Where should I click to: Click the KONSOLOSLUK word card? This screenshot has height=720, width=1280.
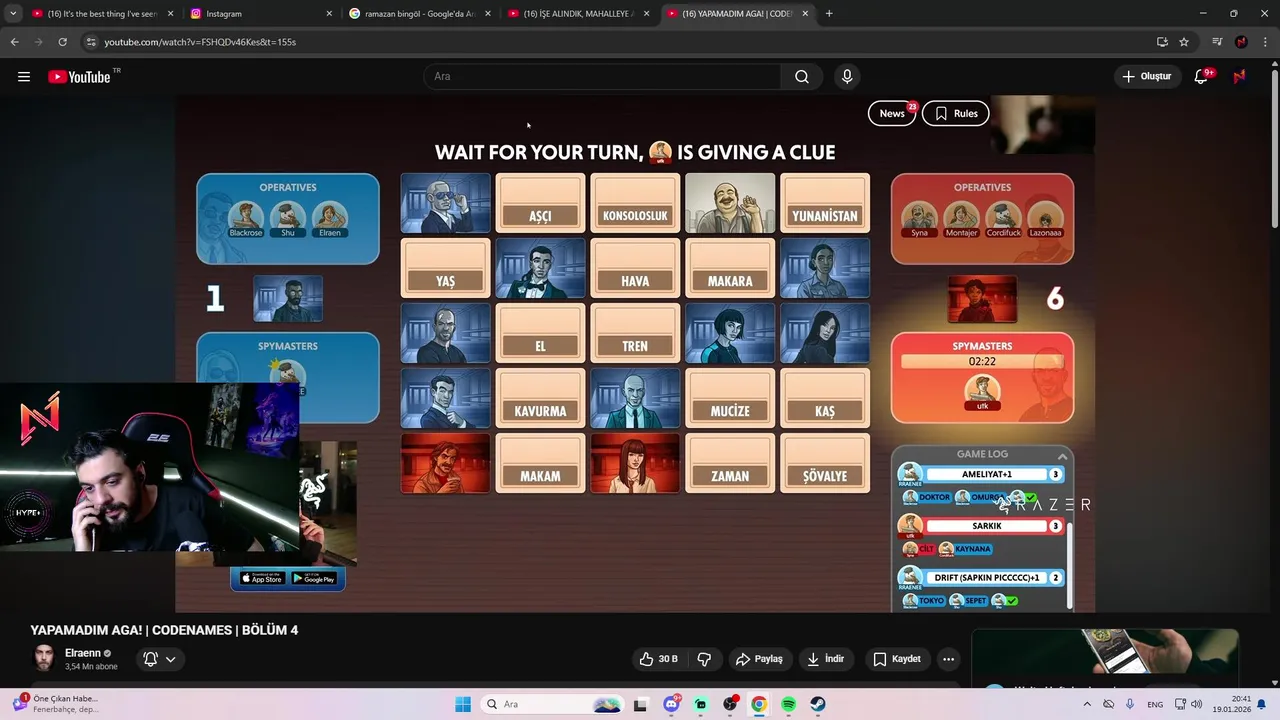(x=635, y=204)
